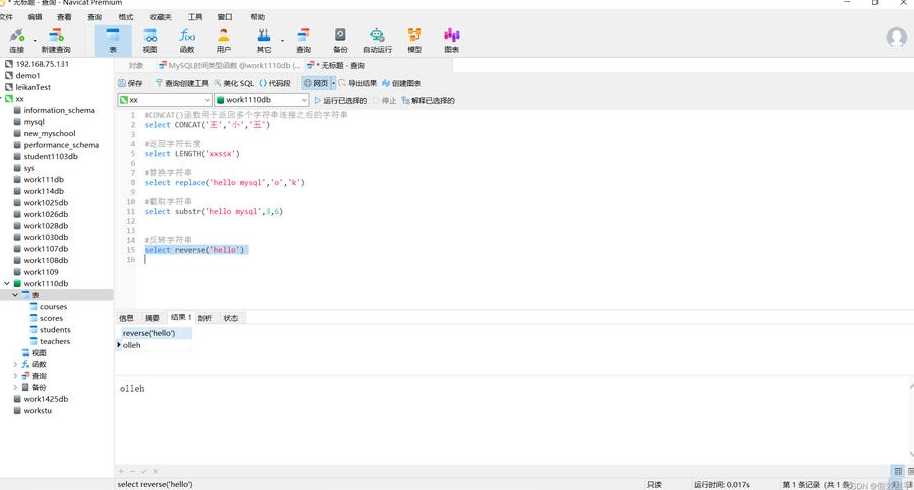The width and height of the screenshot is (914, 490).
Task: Click the 导出结果 export result button
Action: coord(358,83)
